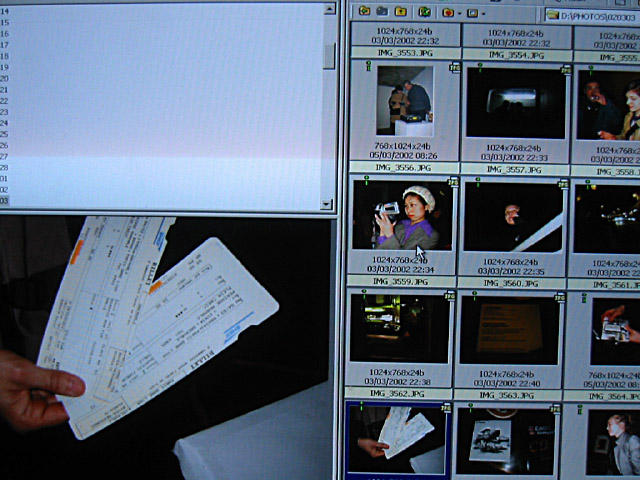Go up one folder level using the toolbar
The image size is (640, 480).
[x=401, y=11]
